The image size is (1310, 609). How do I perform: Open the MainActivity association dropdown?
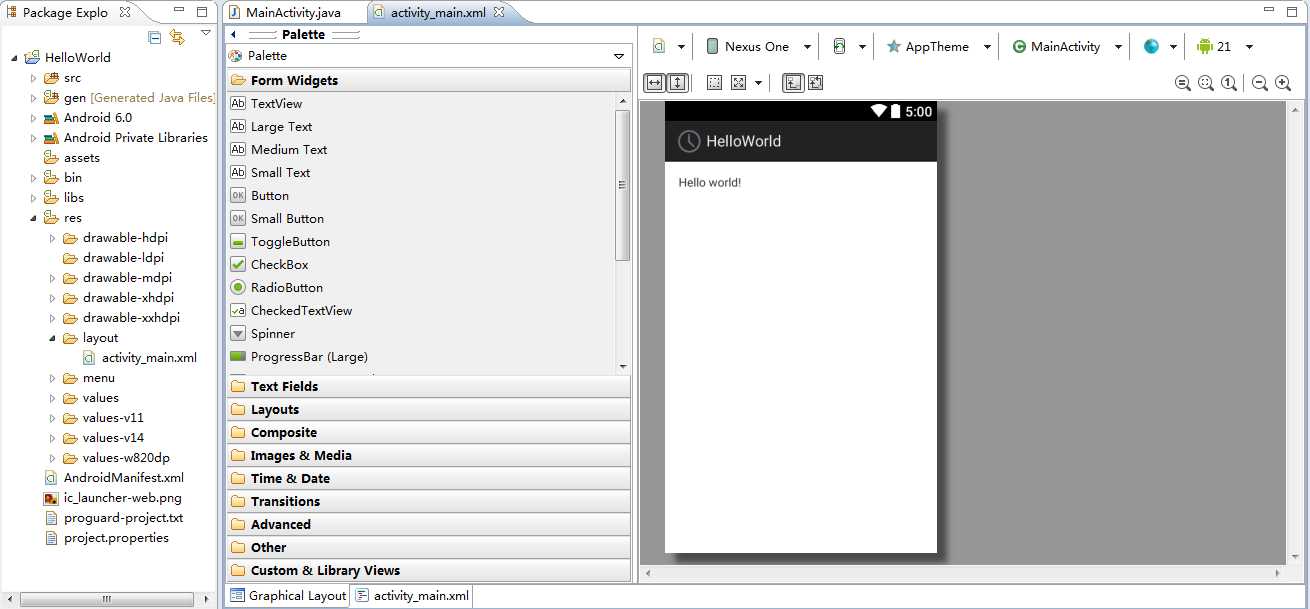(1065, 47)
